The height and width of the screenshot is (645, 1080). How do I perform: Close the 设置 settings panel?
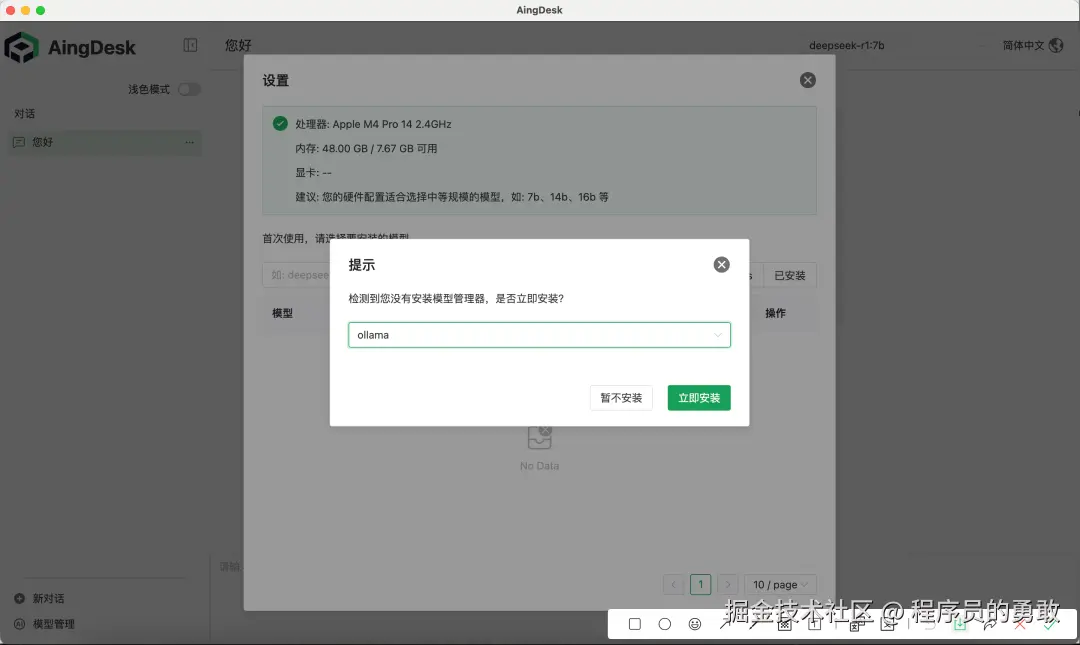tap(807, 80)
